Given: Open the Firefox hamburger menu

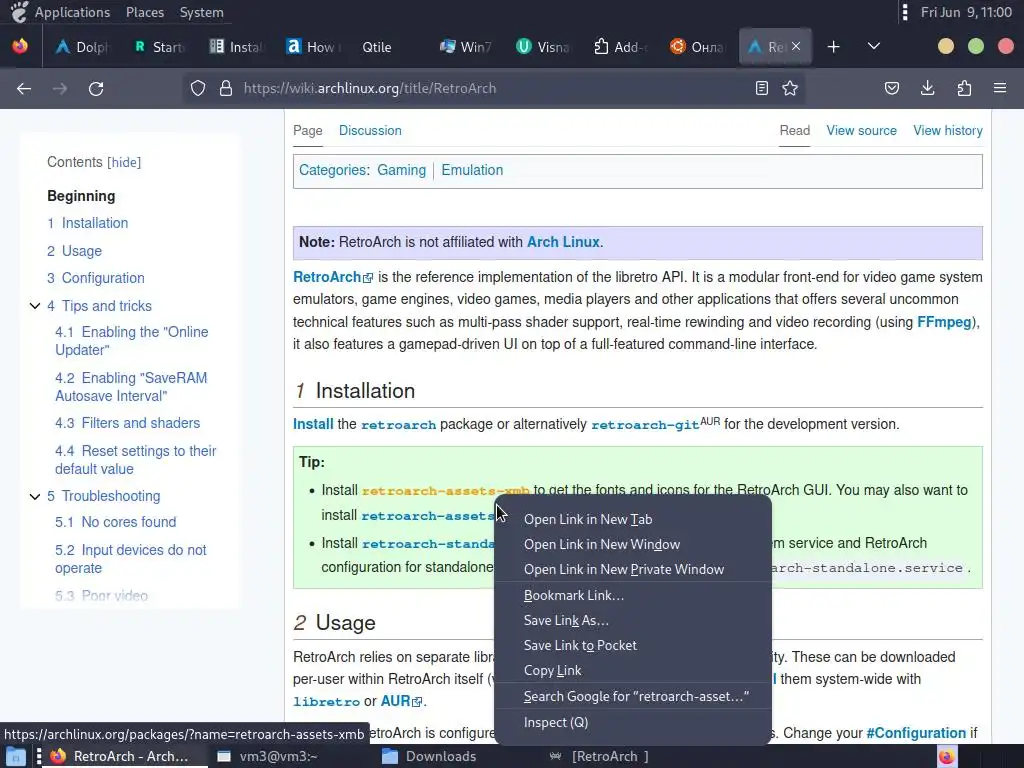Looking at the screenshot, I should 1000,88.
